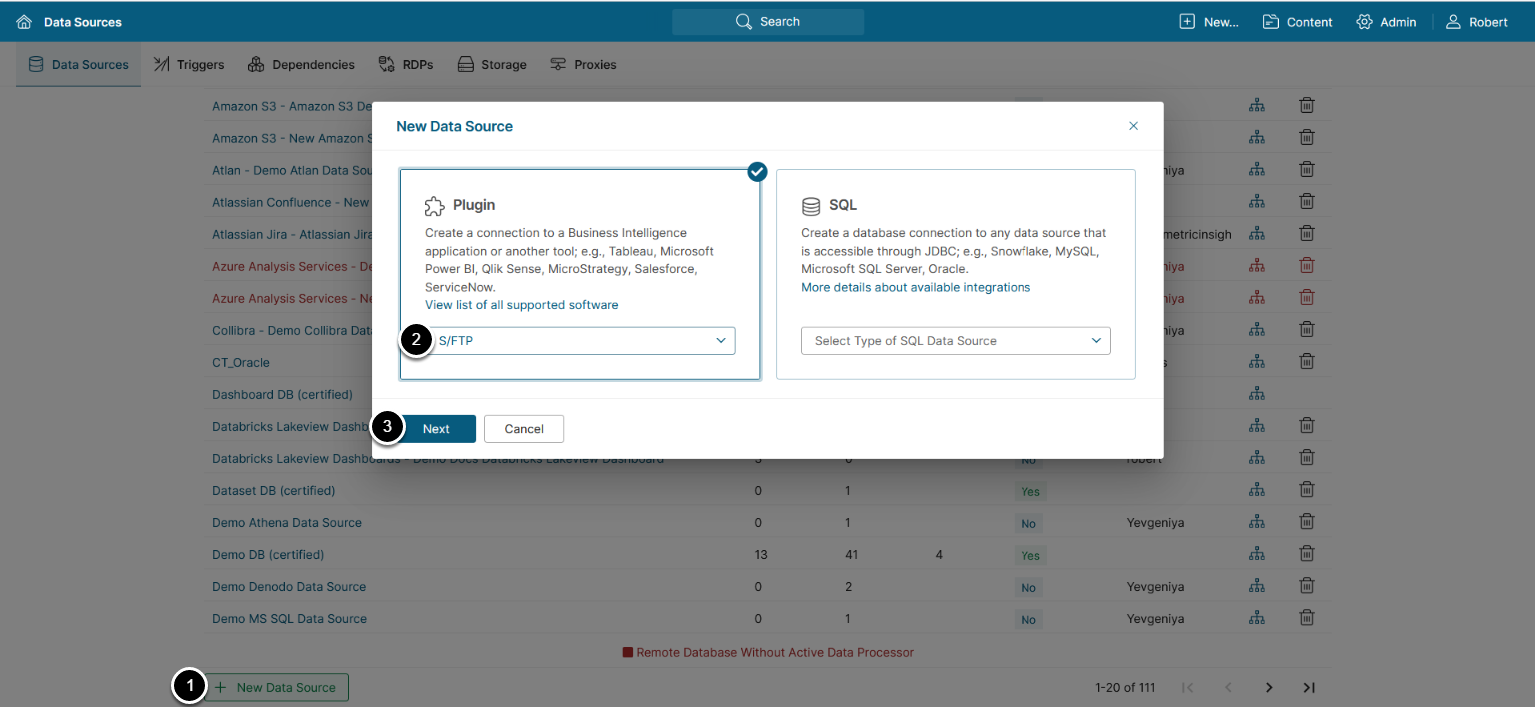The image size is (1535, 707).
Task: Switch to the Triggers tab
Action: 189,65
